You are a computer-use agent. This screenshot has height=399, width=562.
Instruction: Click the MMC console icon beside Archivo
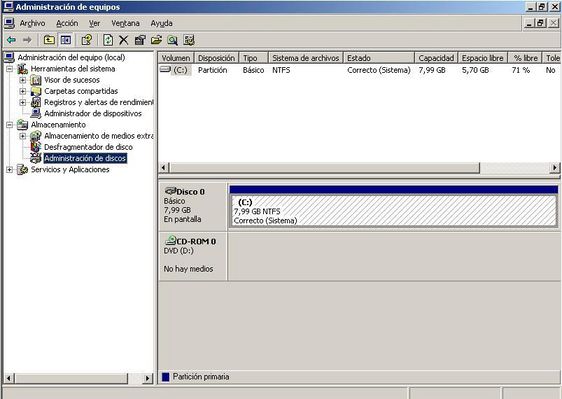(x=9, y=23)
